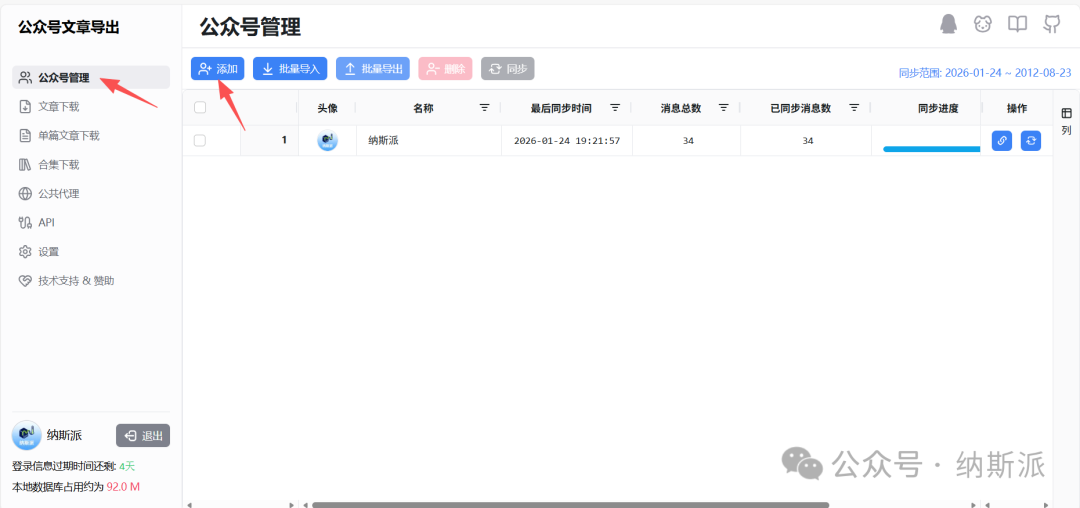Click the blue link icon for 纳斯派

coord(1001,141)
